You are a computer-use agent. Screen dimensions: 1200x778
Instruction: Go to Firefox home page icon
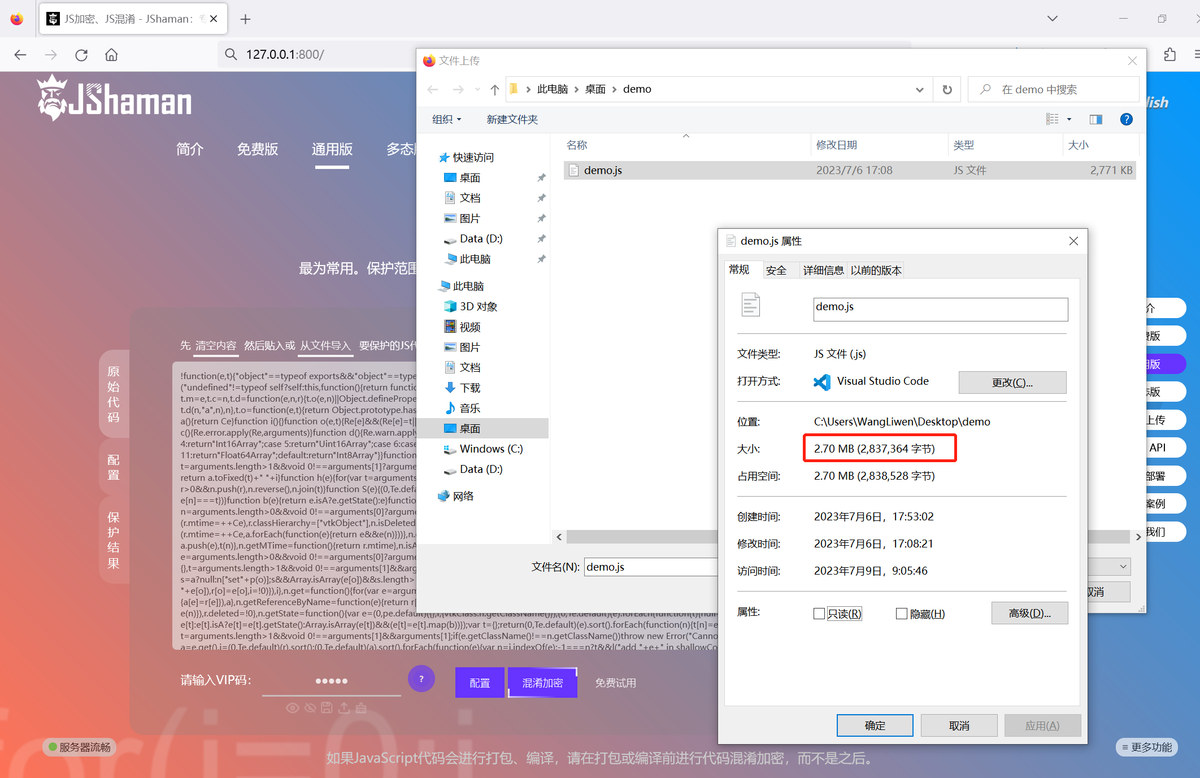tap(111, 54)
